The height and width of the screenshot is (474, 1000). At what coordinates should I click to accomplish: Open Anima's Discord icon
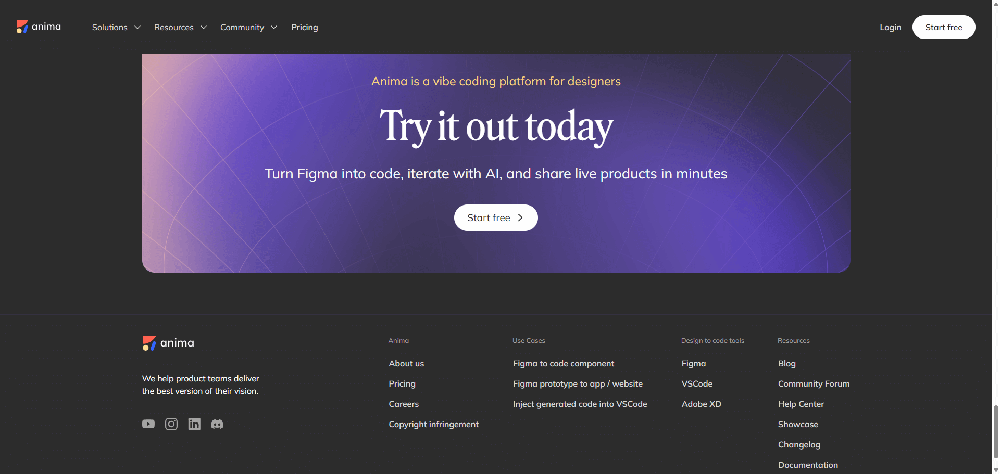tap(217, 424)
